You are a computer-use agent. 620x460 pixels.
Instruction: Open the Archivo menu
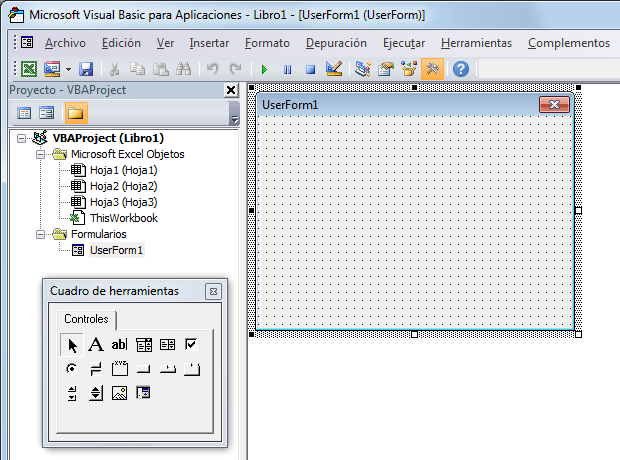(x=65, y=43)
